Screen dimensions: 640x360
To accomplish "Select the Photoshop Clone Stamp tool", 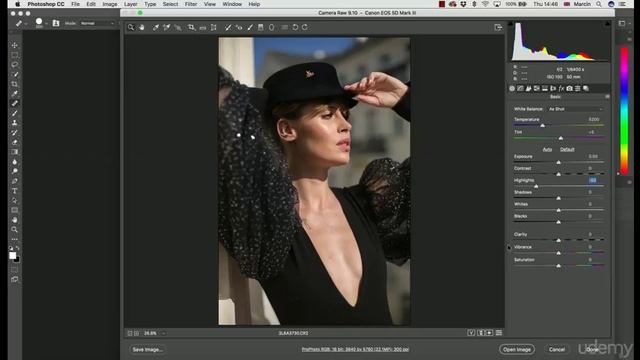I will coord(15,122).
